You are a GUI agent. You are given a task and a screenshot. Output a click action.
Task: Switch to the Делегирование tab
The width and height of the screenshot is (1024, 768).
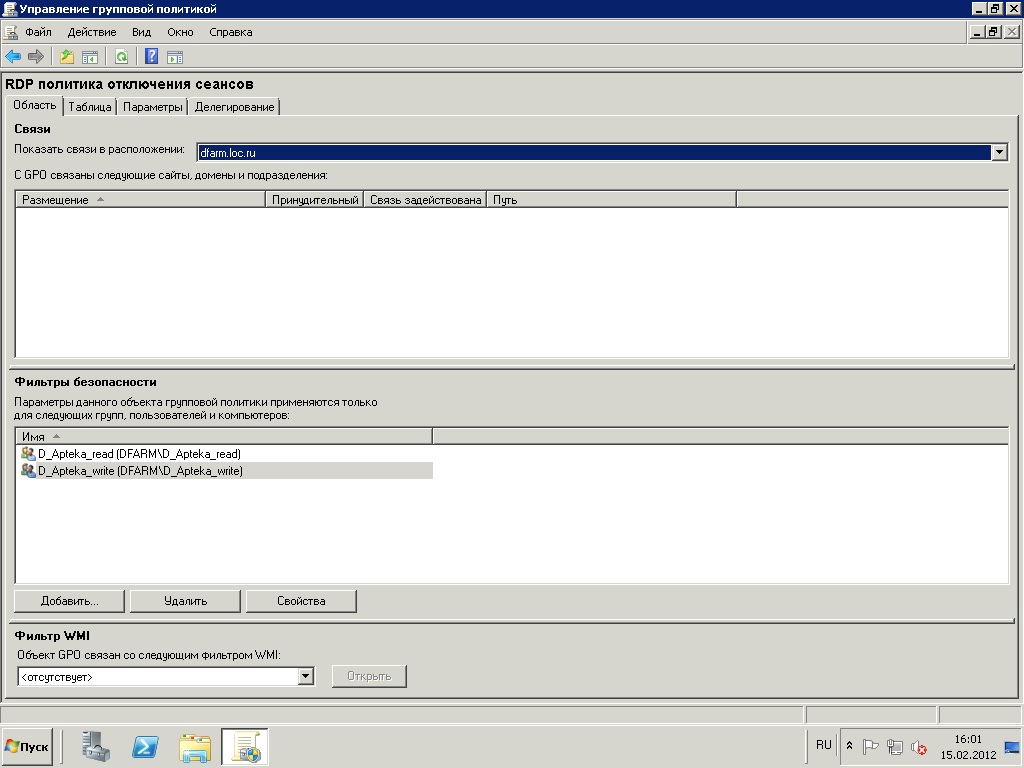coord(234,107)
